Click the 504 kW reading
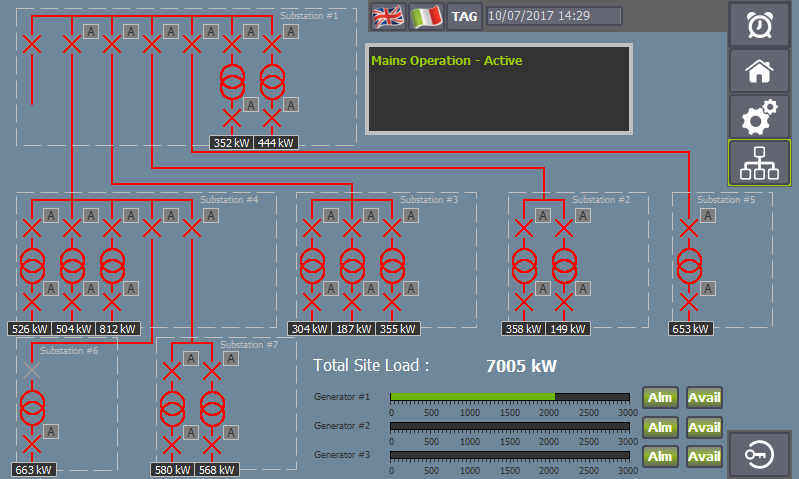This screenshot has height=479, width=799. click(x=73, y=329)
